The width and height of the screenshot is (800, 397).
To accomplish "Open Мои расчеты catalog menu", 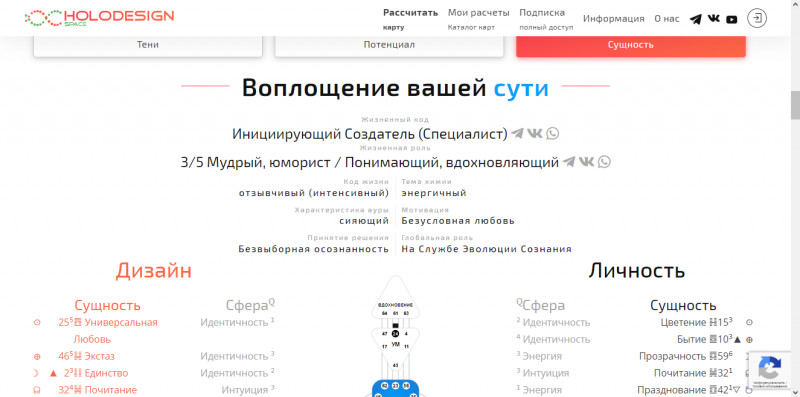I will [x=479, y=19].
